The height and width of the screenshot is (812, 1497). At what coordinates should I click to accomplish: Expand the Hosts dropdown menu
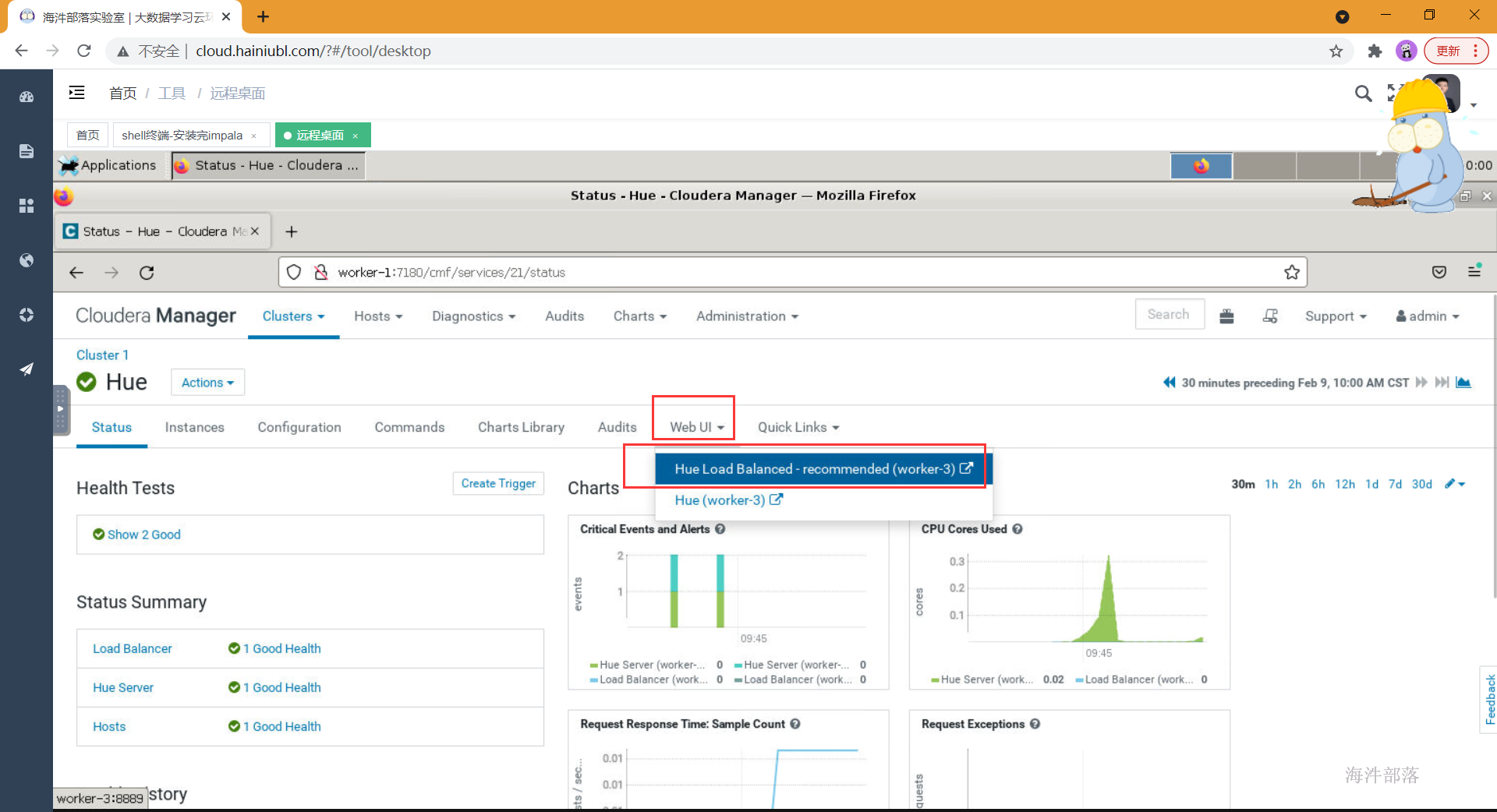378,316
